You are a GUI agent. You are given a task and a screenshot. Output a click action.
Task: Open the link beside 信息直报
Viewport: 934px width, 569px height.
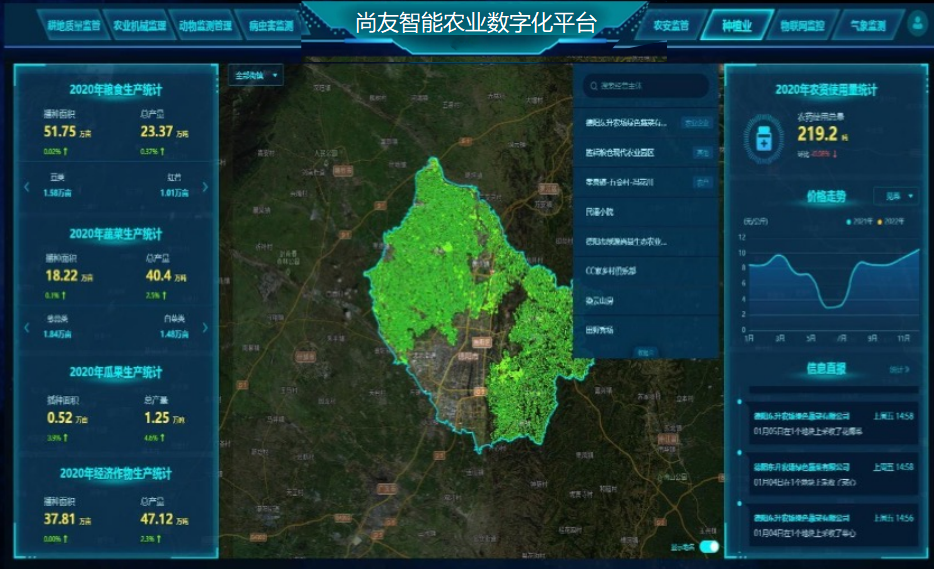coord(899,369)
